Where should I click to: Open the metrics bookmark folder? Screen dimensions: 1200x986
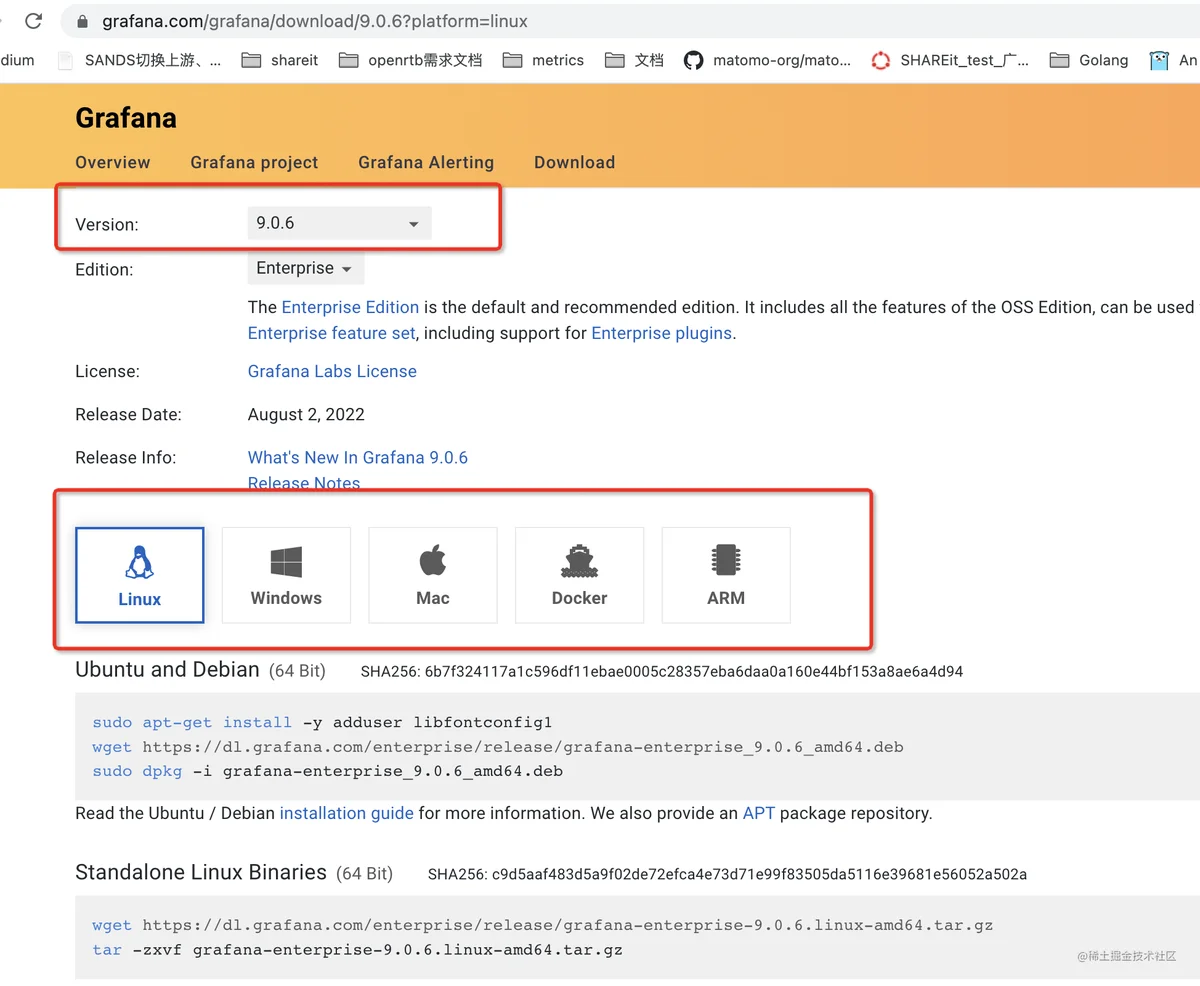(543, 60)
